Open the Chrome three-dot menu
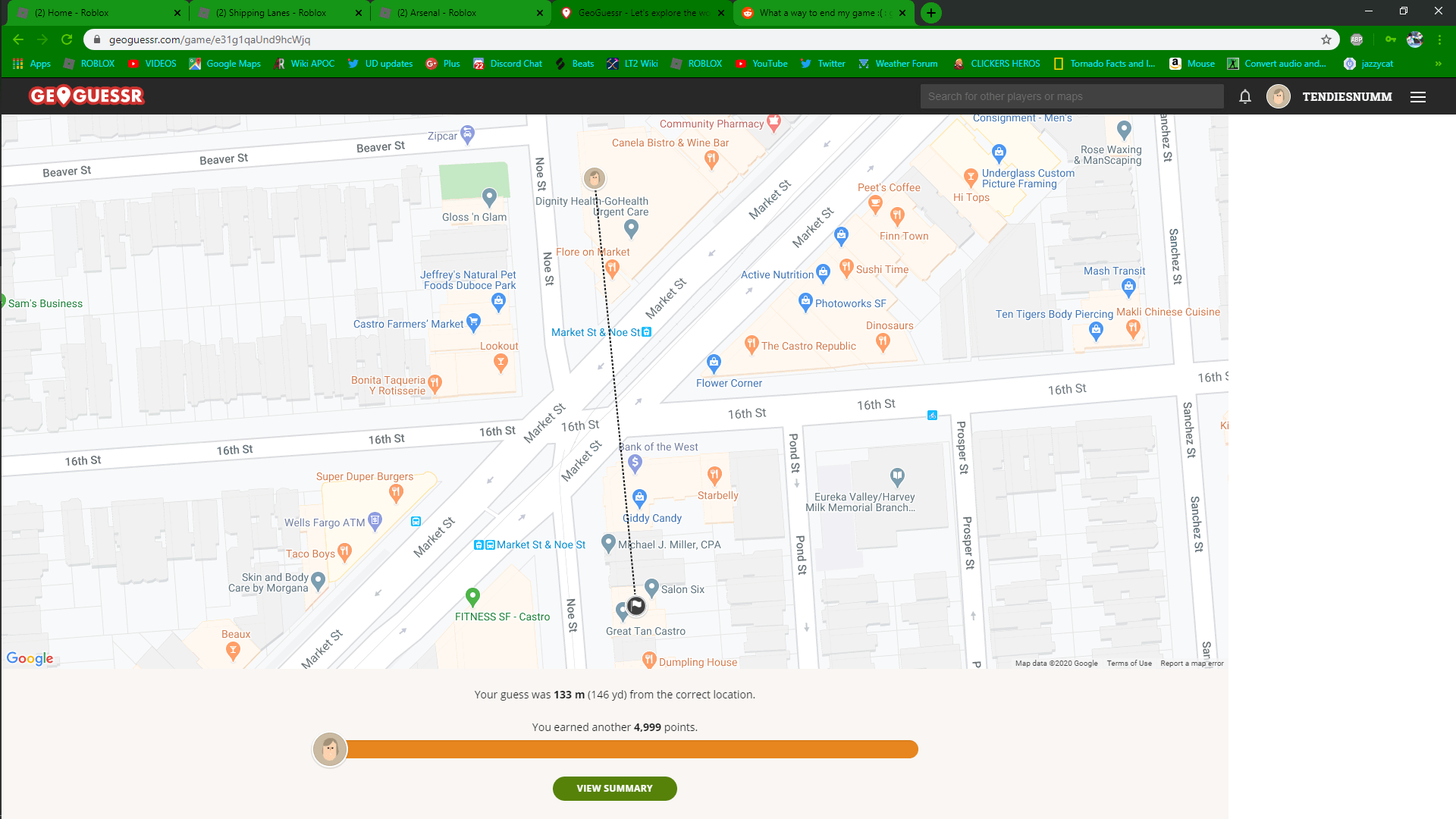 point(1439,39)
